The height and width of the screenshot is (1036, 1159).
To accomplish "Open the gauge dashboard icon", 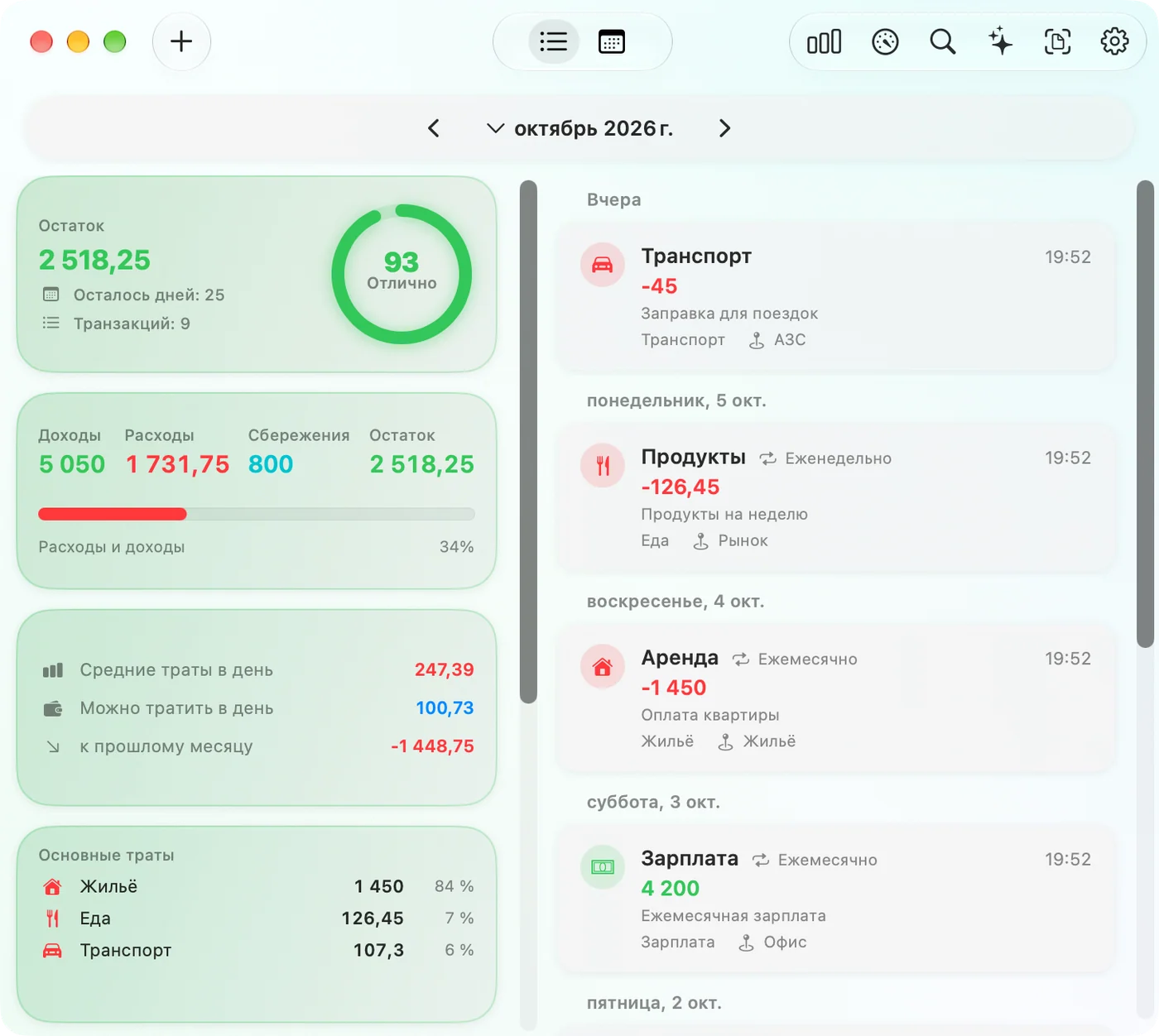I will (x=885, y=41).
